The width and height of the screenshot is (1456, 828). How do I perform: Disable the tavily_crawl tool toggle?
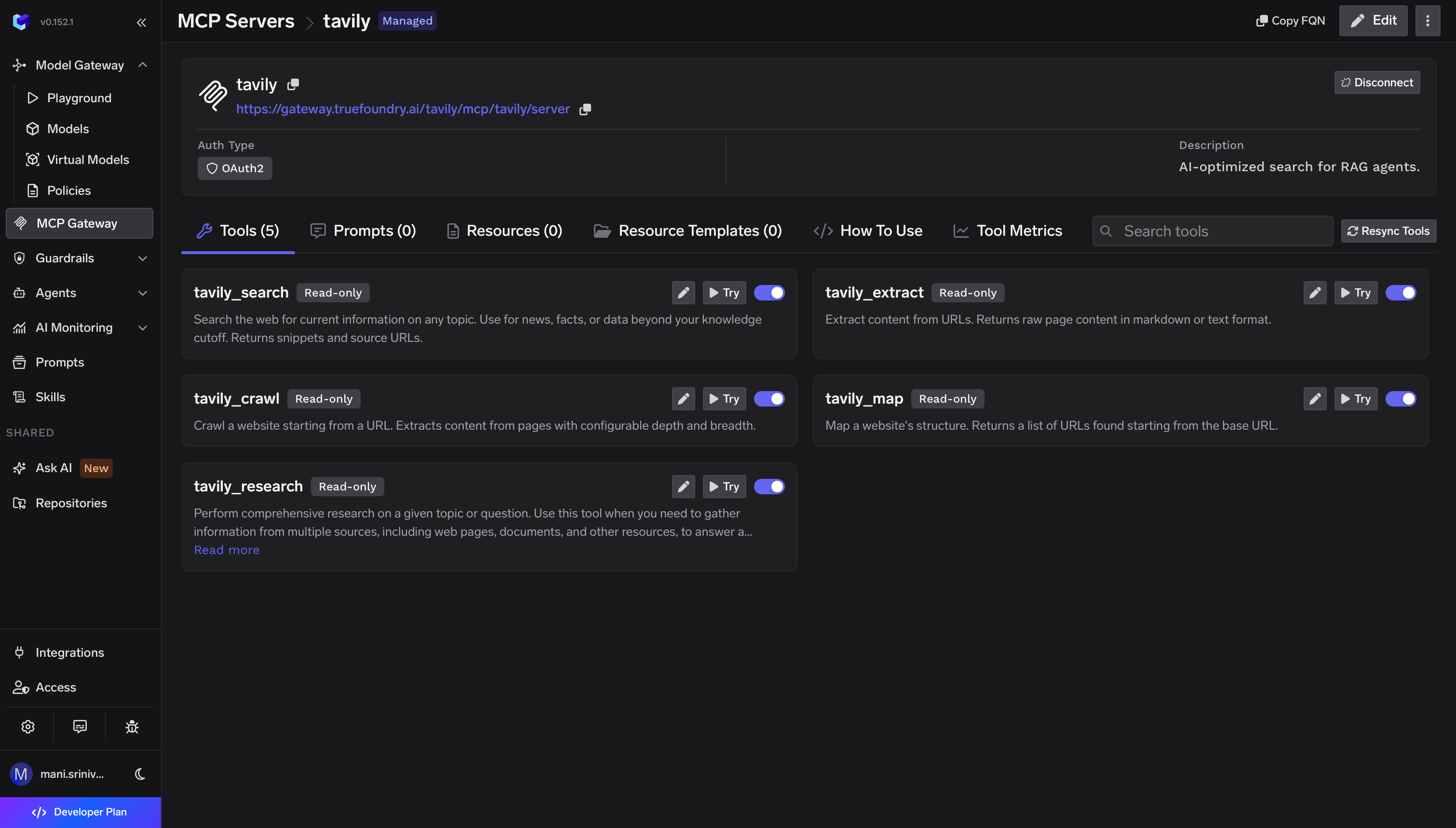(x=769, y=399)
